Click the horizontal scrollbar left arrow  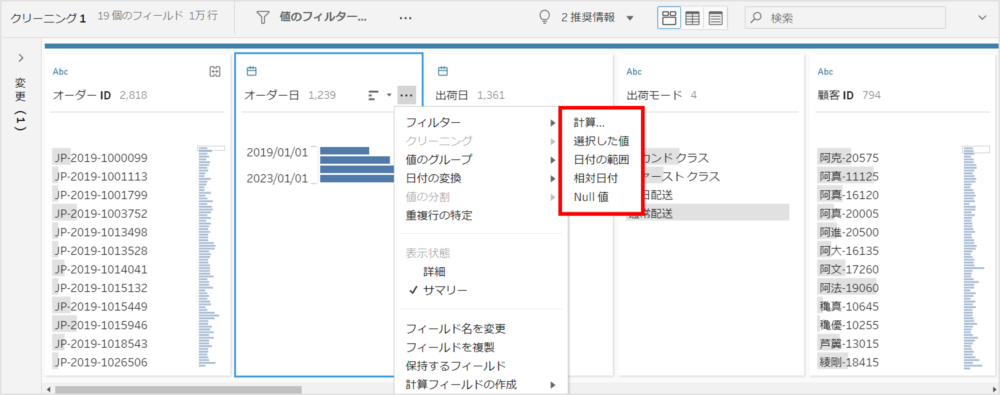47,389
